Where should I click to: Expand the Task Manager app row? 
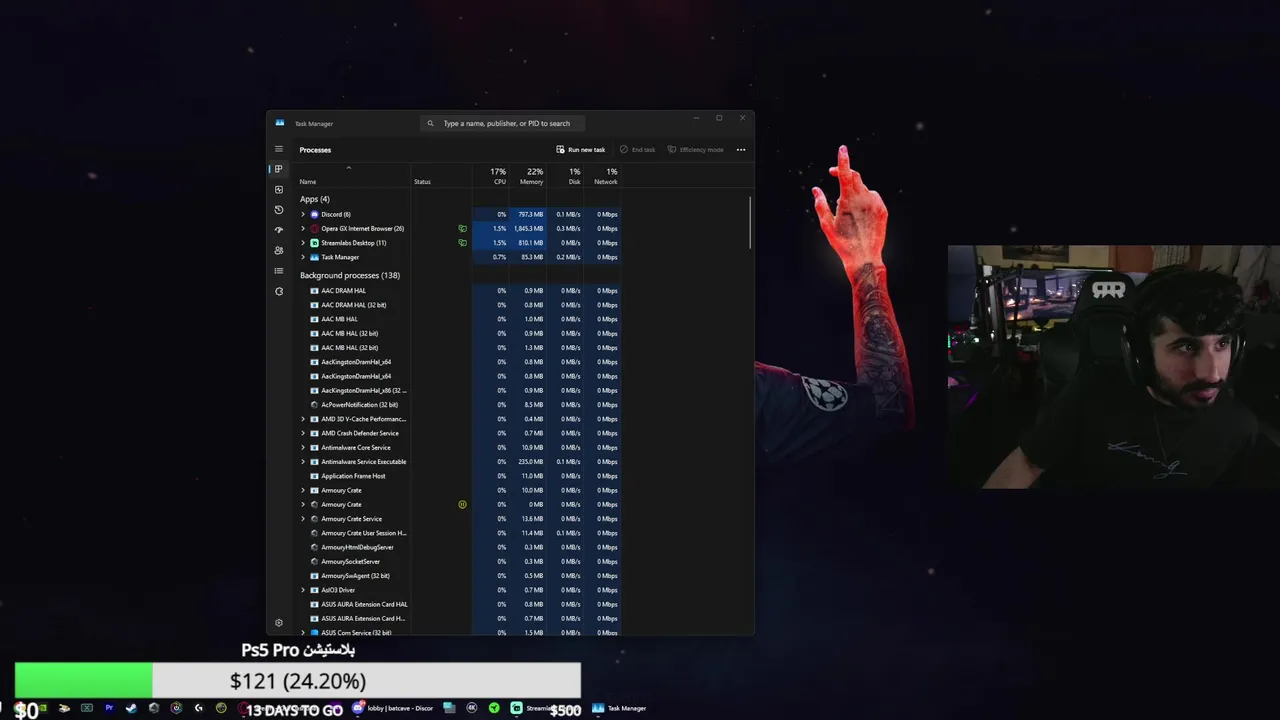coord(303,257)
